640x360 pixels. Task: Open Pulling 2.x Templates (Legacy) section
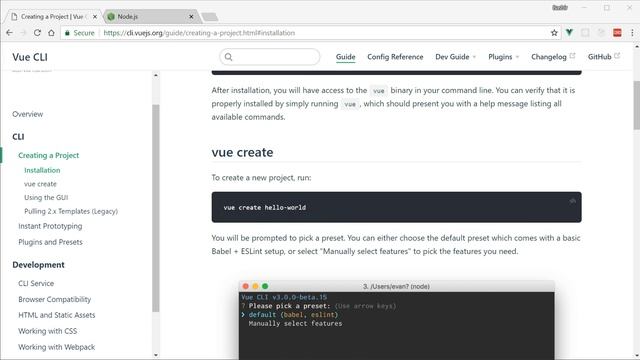click(71, 211)
